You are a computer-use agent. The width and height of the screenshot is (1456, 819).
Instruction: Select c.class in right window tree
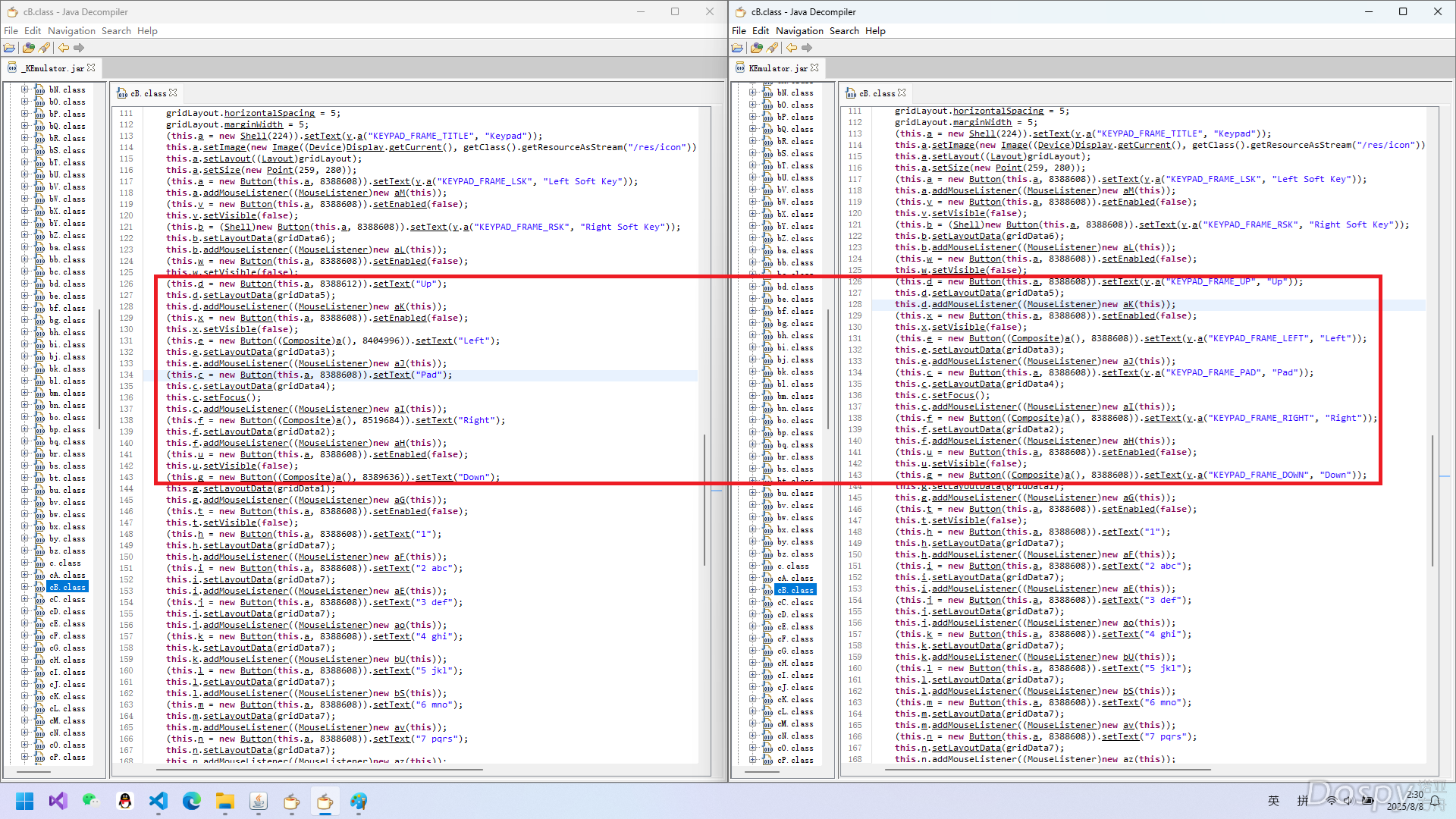792,566
